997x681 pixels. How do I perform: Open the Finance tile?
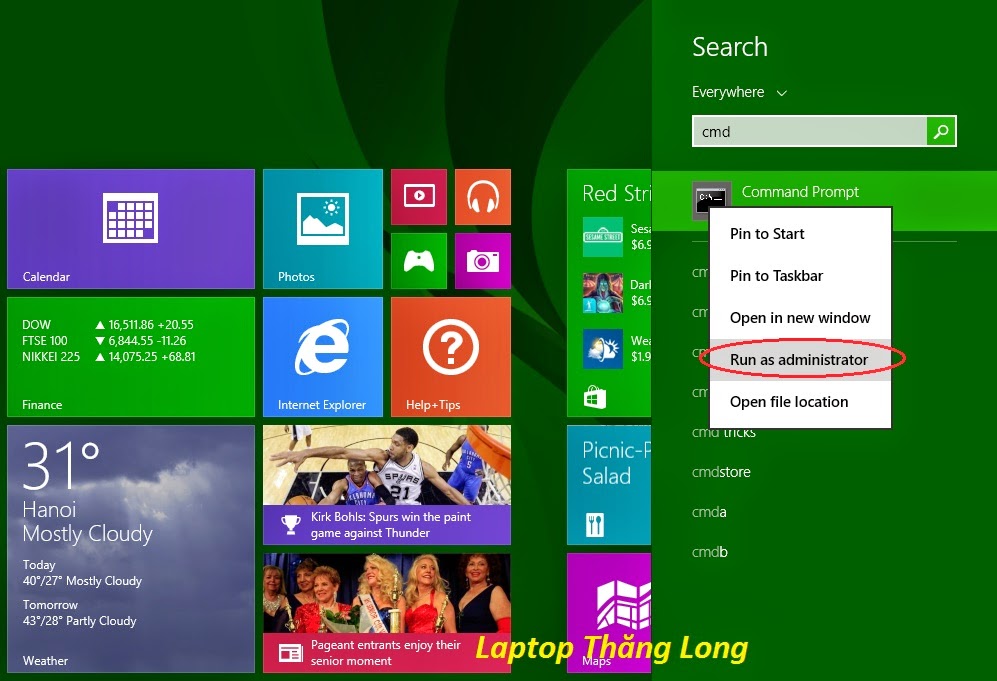131,357
